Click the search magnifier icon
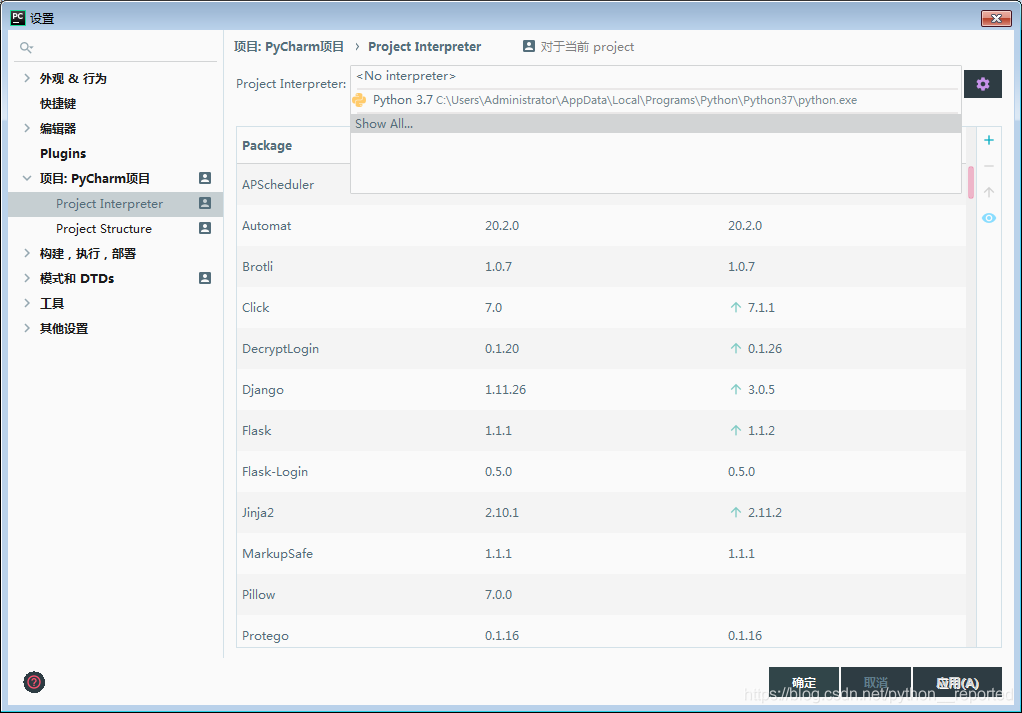Screen dimensions: 1022x713 (x=26, y=48)
